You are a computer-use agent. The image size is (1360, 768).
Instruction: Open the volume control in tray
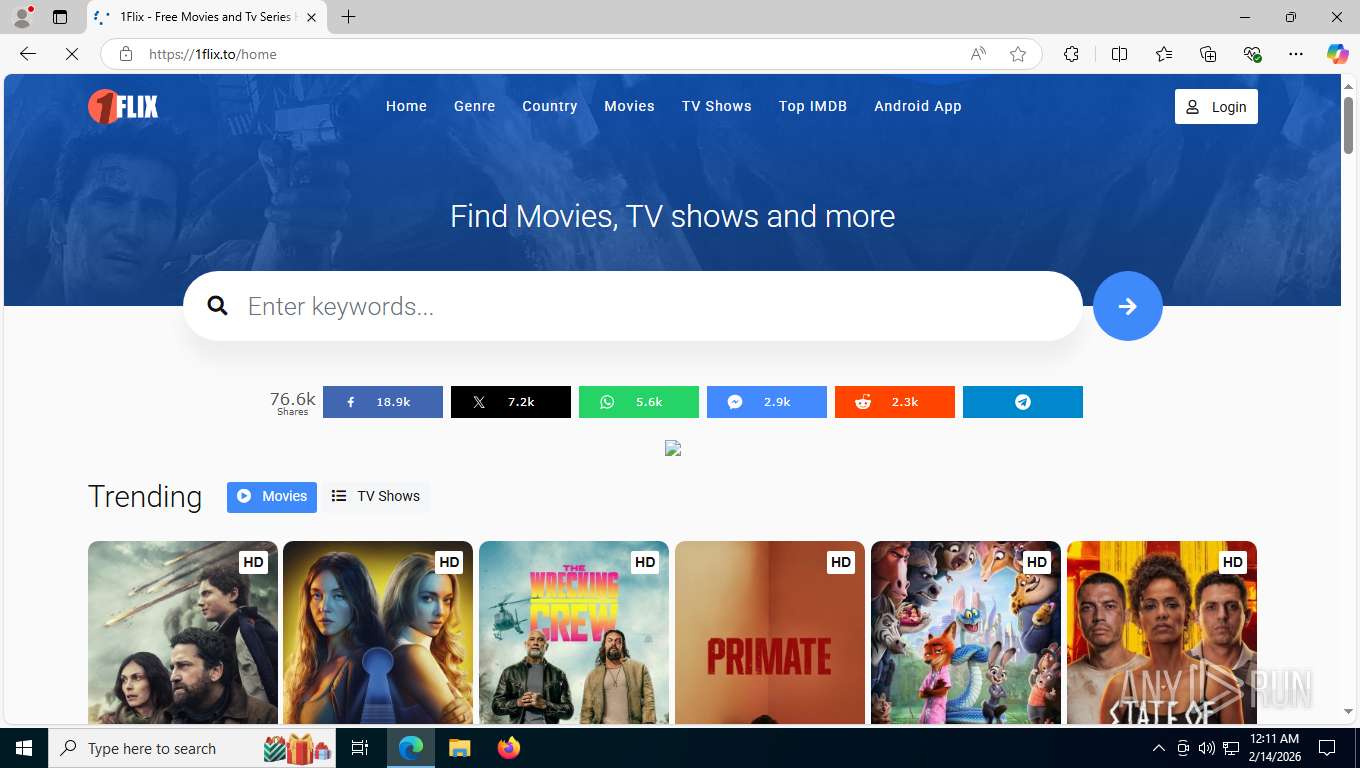pyautogui.click(x=1207, y=748)
